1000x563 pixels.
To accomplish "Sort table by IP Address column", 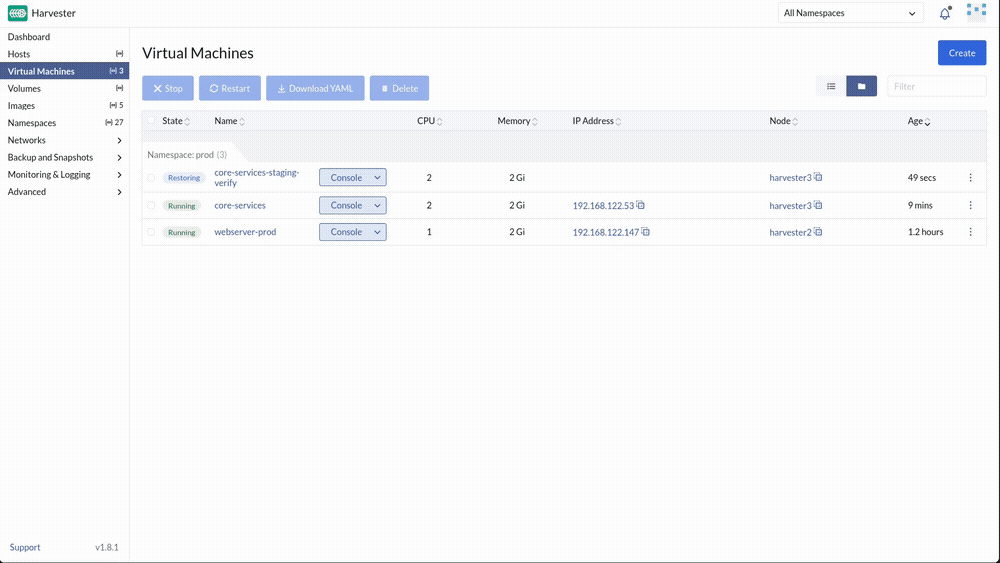I will [x=596, y=121].
